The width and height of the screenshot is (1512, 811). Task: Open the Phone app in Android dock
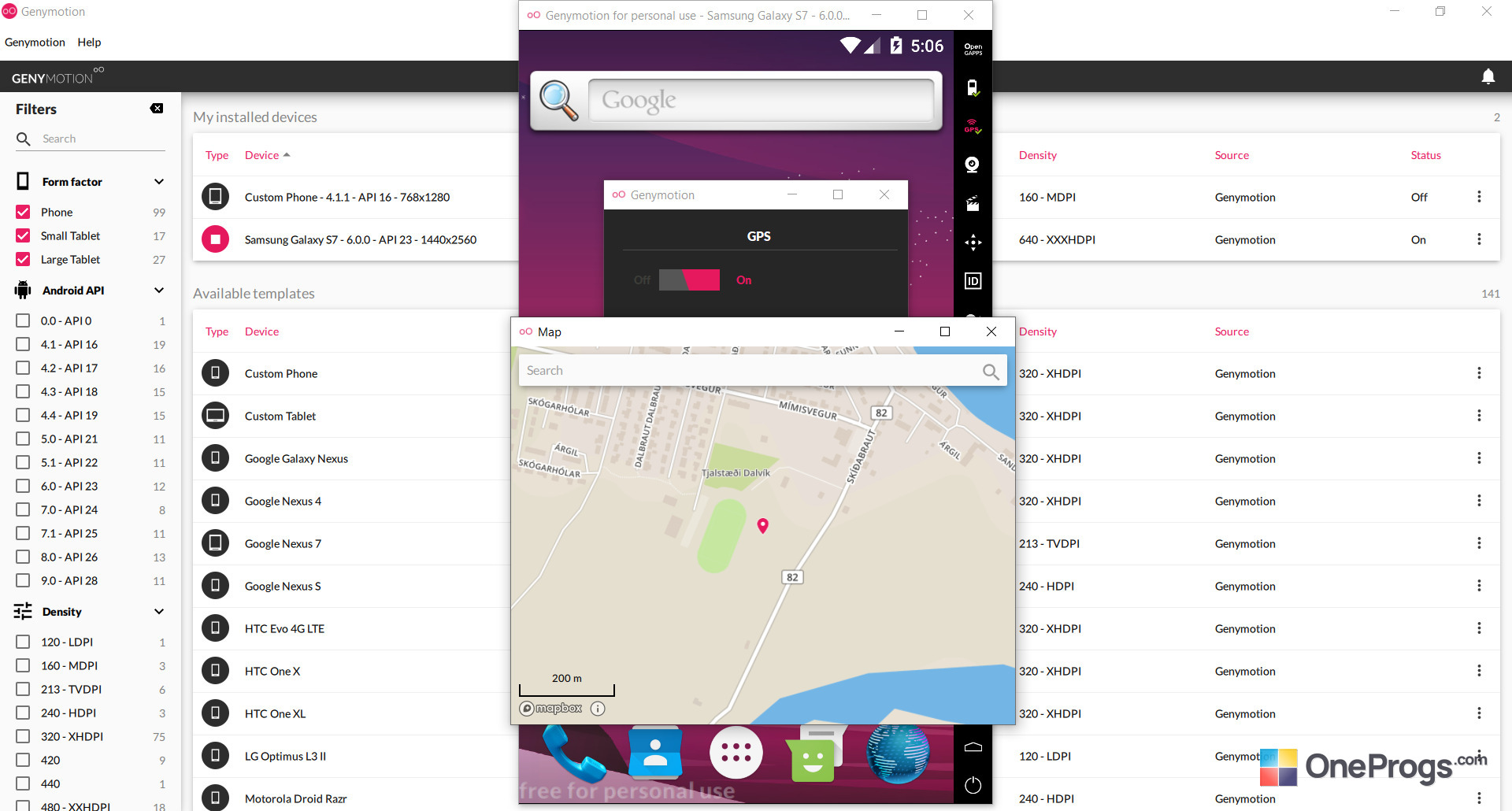[574, 753]
